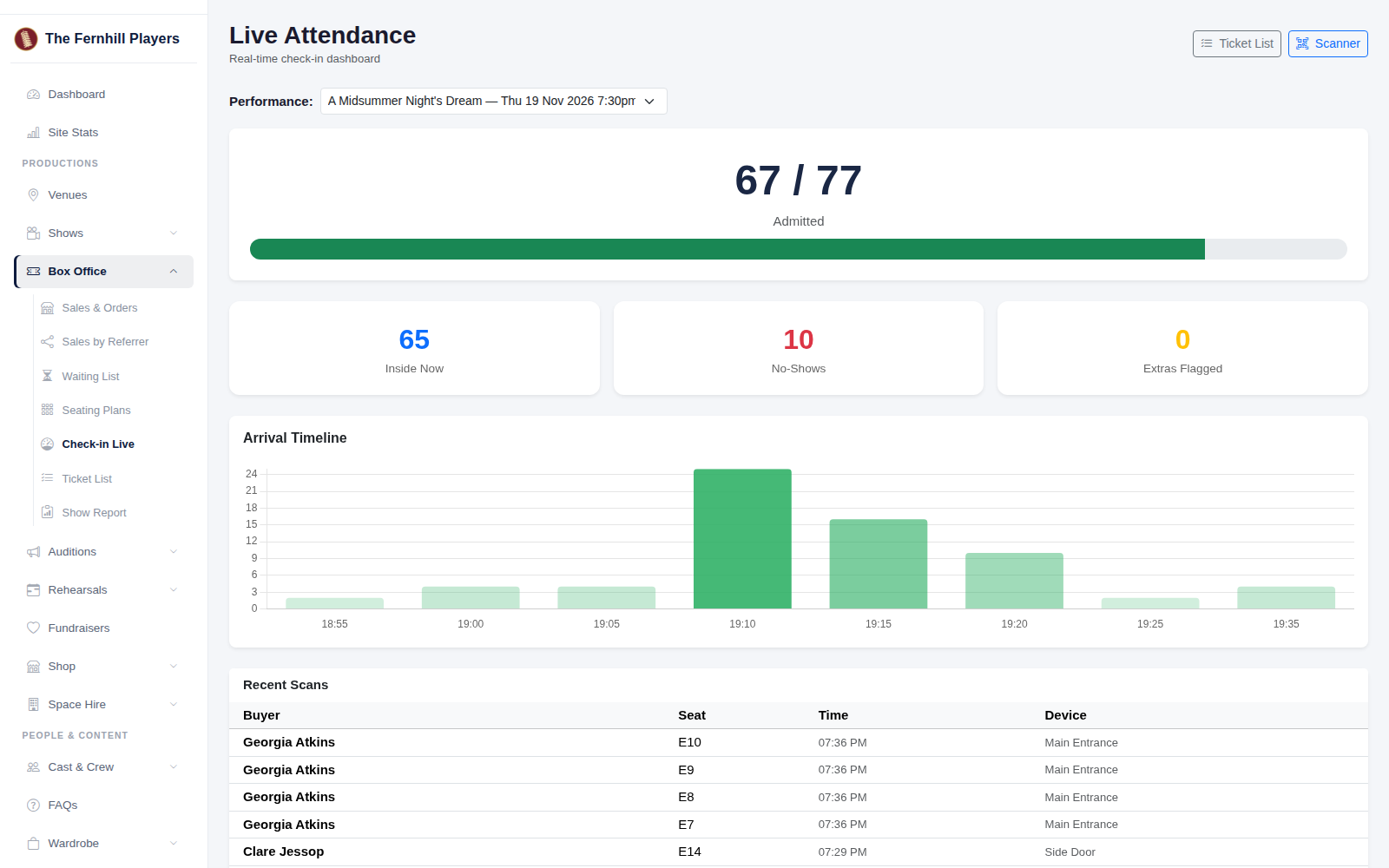This screenshot has height=868, width=1389.
Task: Expand the Shows submenu chevron
Action: (x=174, y=233)
